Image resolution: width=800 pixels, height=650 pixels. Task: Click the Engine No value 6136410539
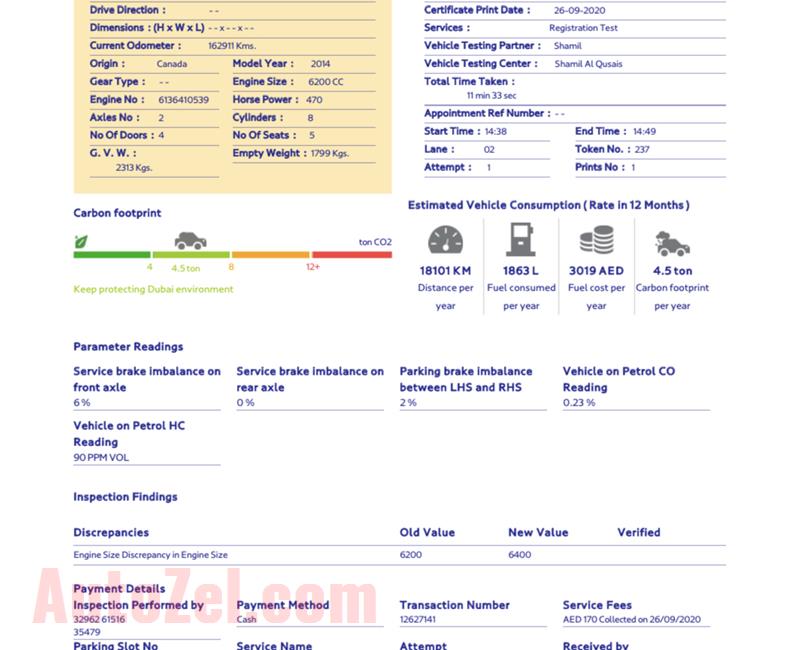coord(183,100)
